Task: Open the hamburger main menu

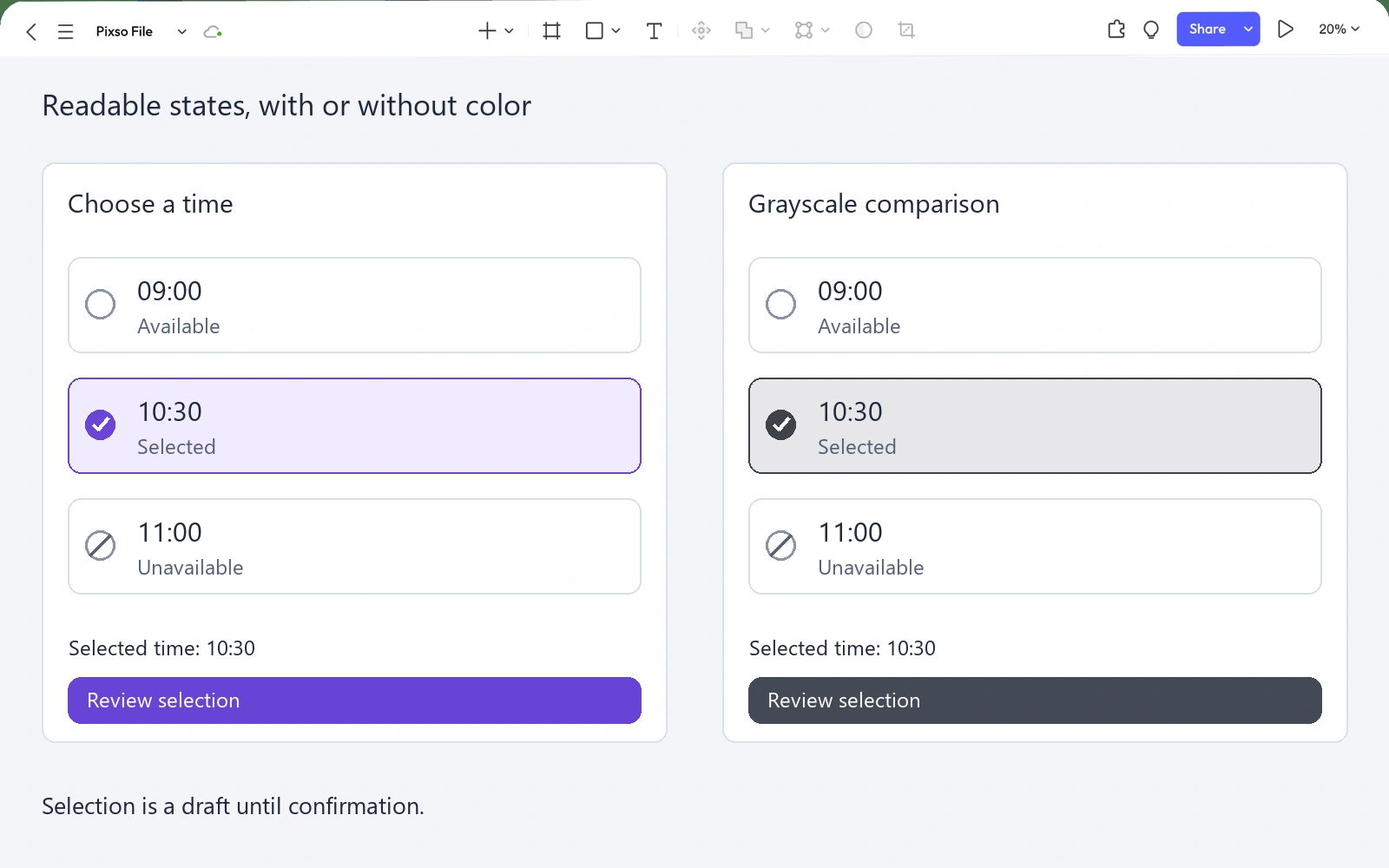Action: 65,32
